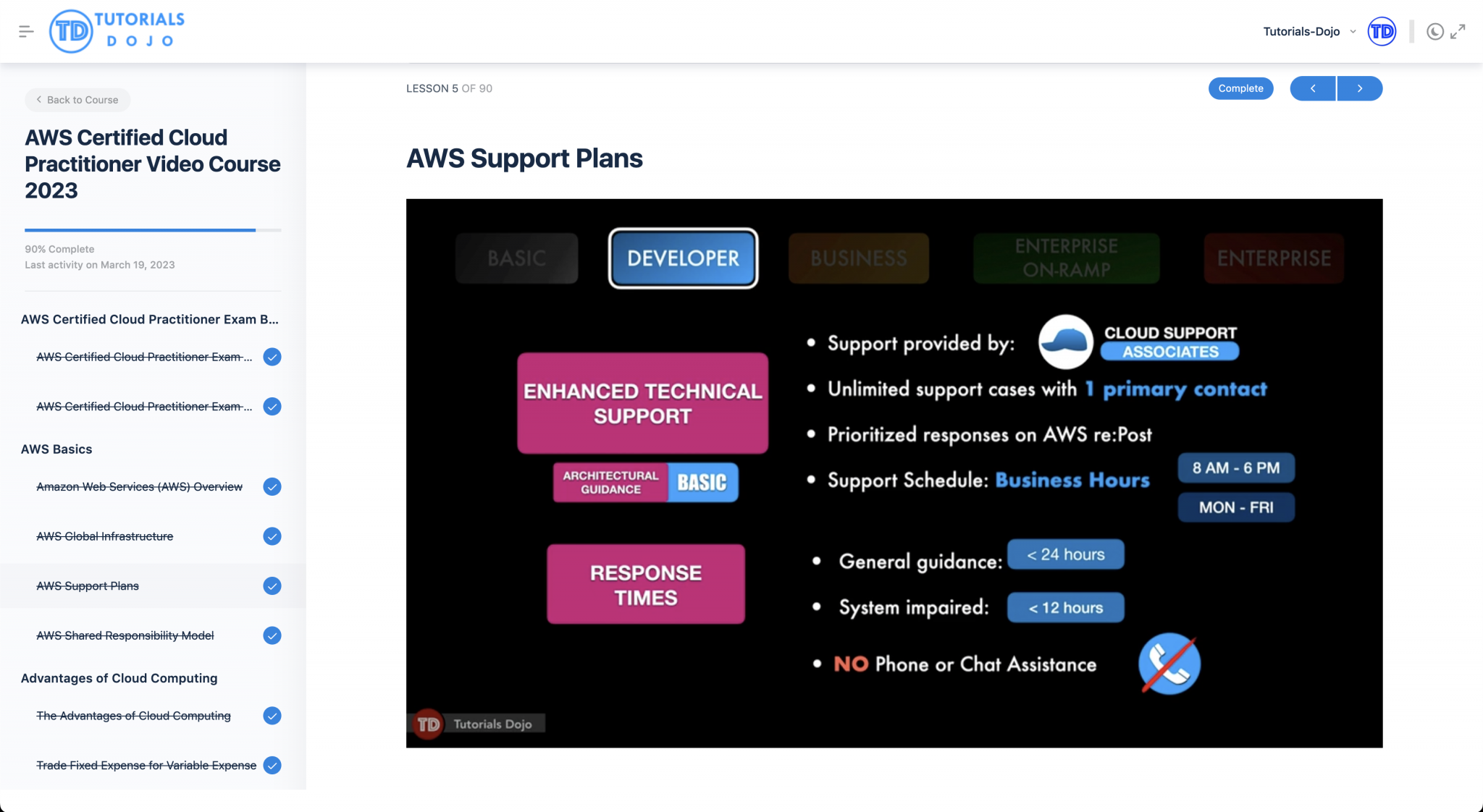Image resolution: width=1483 pixels, height=812 pixels.
Task: Click the TD profile avatar
Action: click(x=1382, y=31)
